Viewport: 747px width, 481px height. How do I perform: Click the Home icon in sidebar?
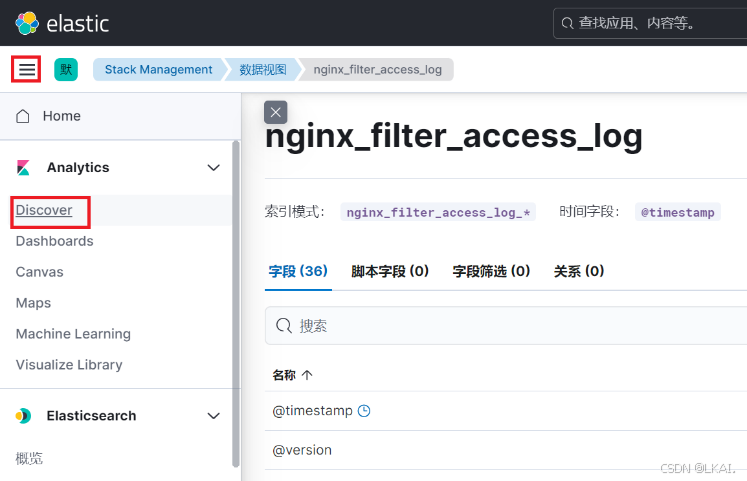point(23,116)
